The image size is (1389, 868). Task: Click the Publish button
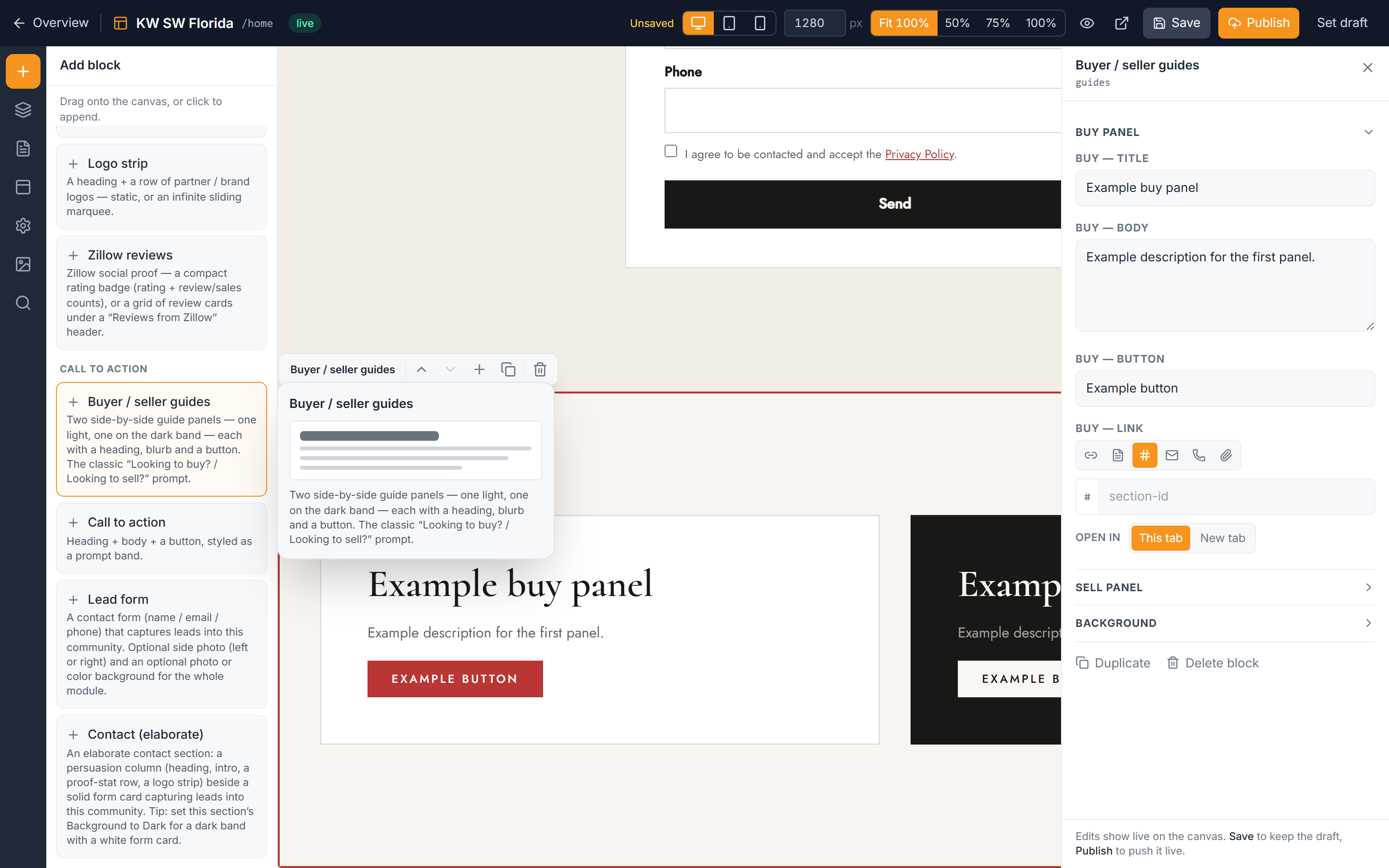(x=1258, y=23)
